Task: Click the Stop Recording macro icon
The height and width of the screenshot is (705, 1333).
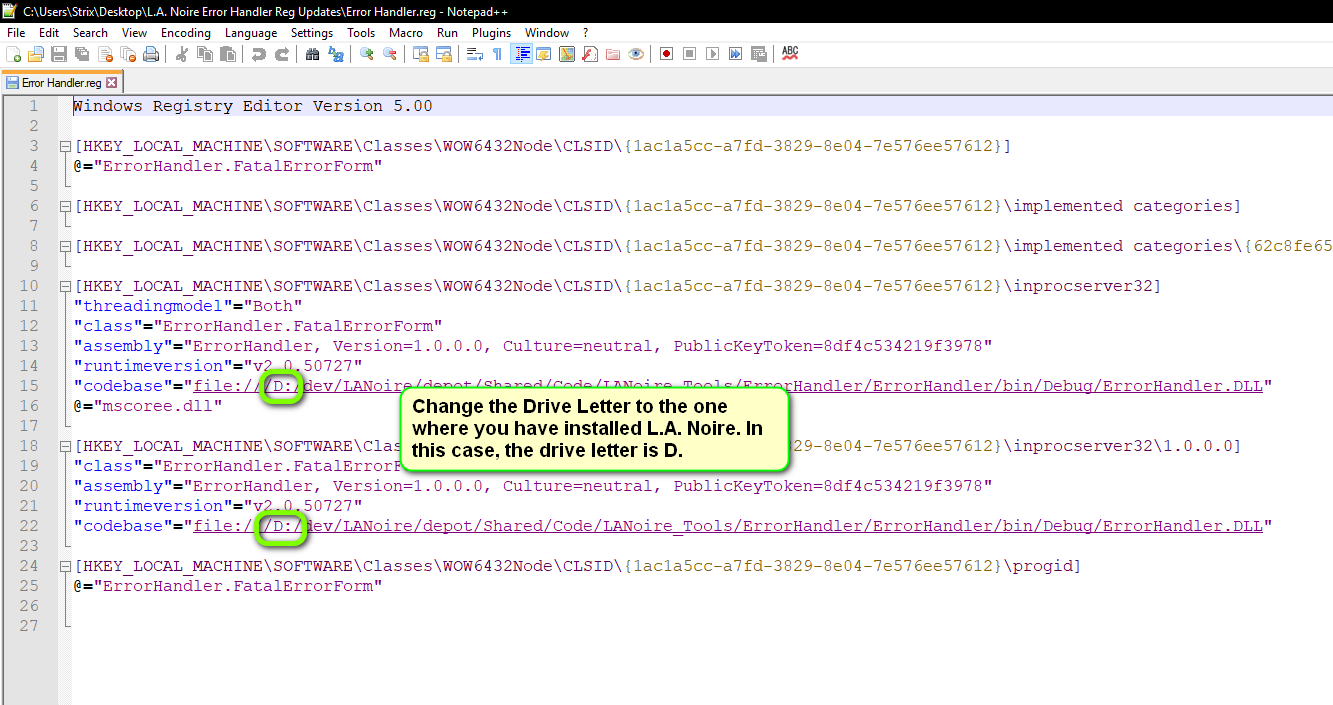Action: (689, 54)
